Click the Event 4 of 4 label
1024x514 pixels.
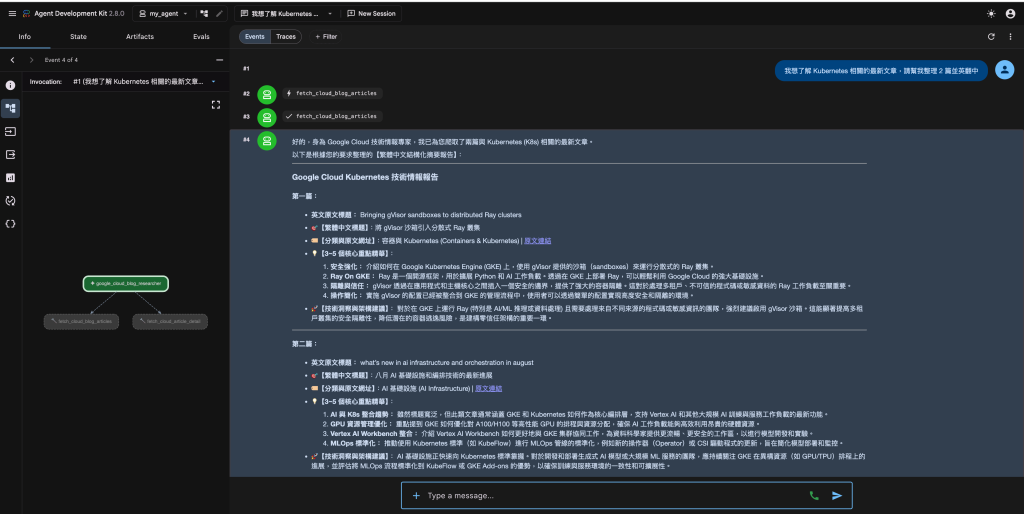click(x=61, y=60)
